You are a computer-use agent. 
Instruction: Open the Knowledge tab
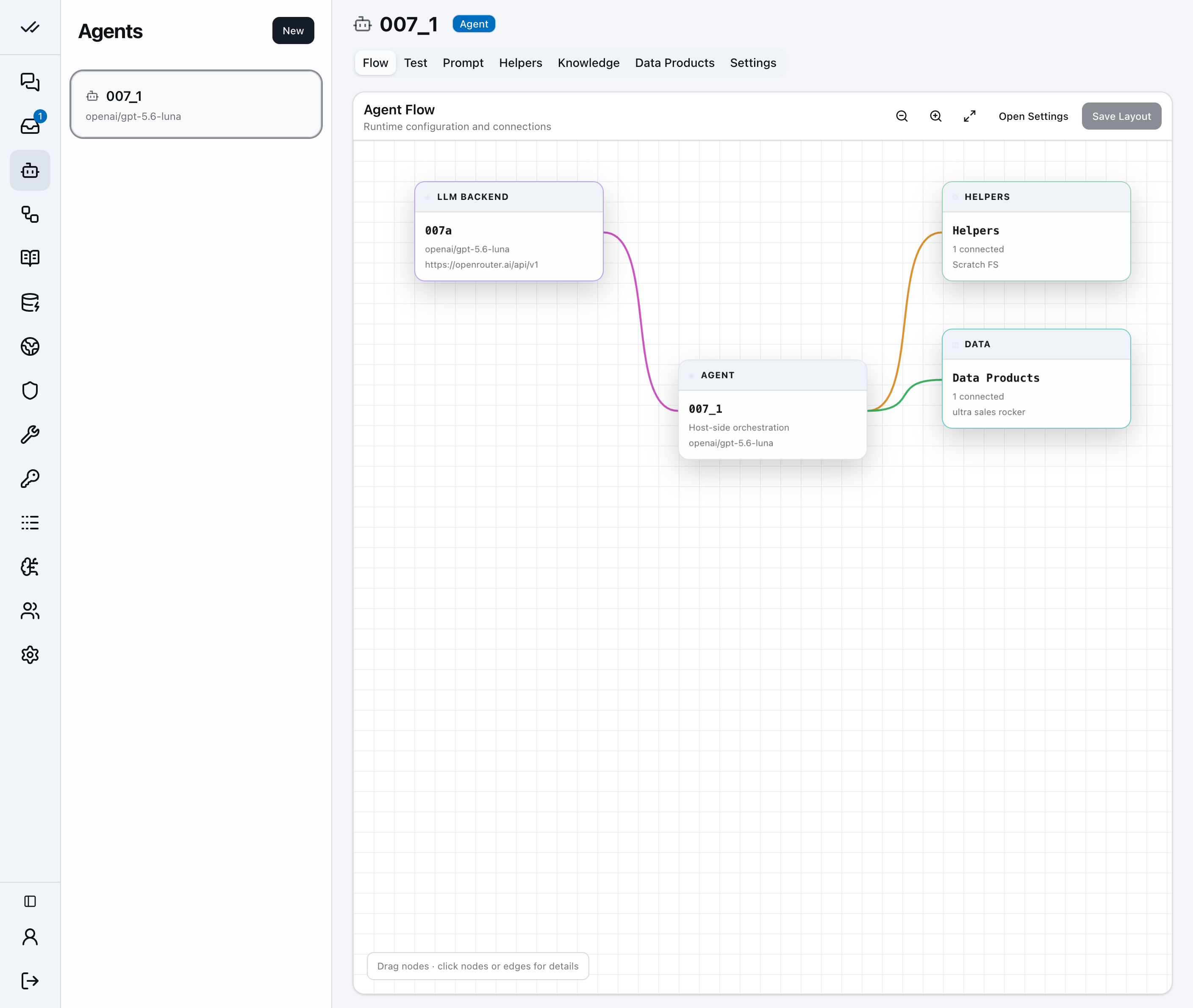tap(588, 63)
